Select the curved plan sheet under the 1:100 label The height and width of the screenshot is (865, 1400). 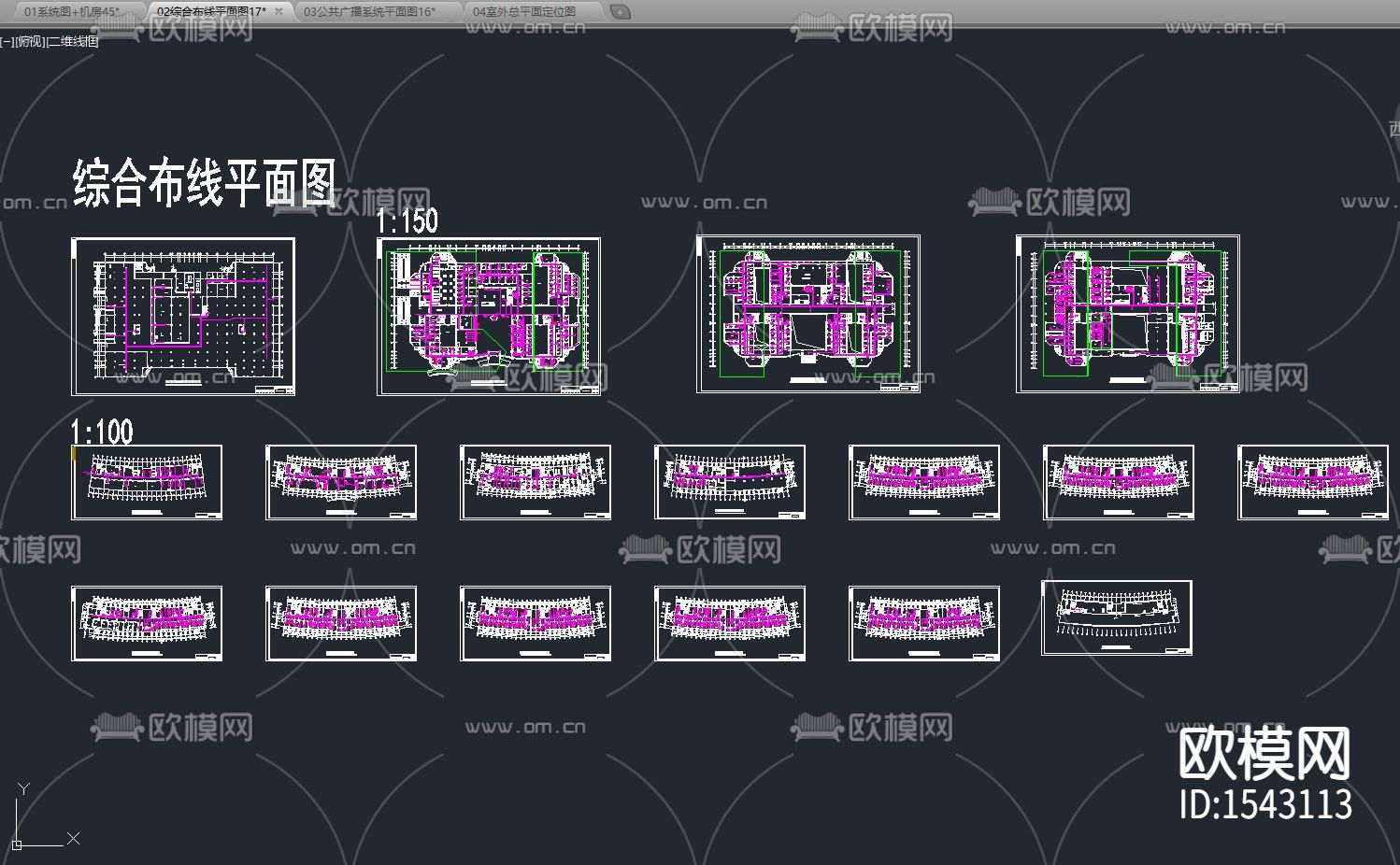[x=147, y=482]
